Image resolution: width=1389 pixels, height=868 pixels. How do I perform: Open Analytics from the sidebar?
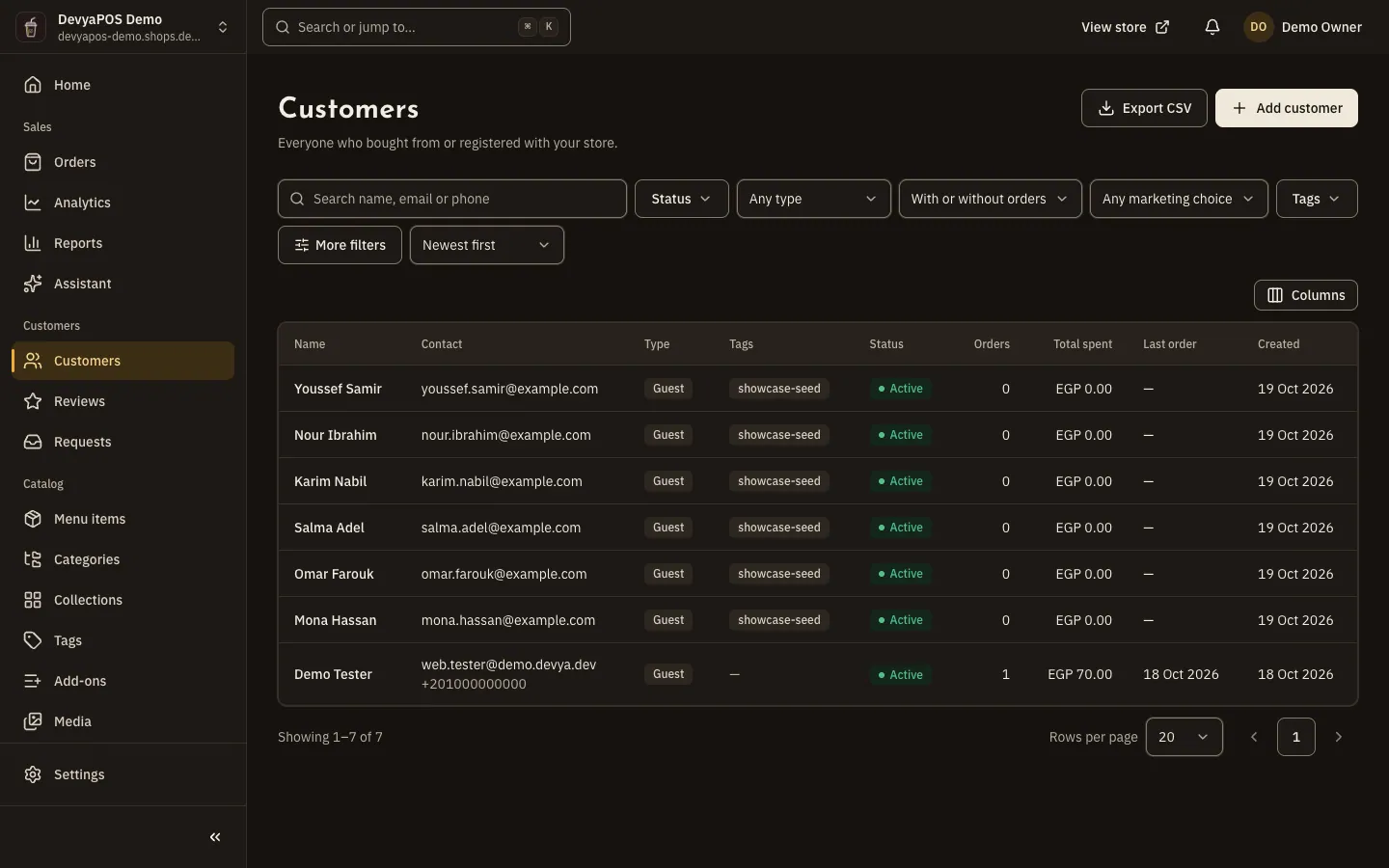point(123,203)
